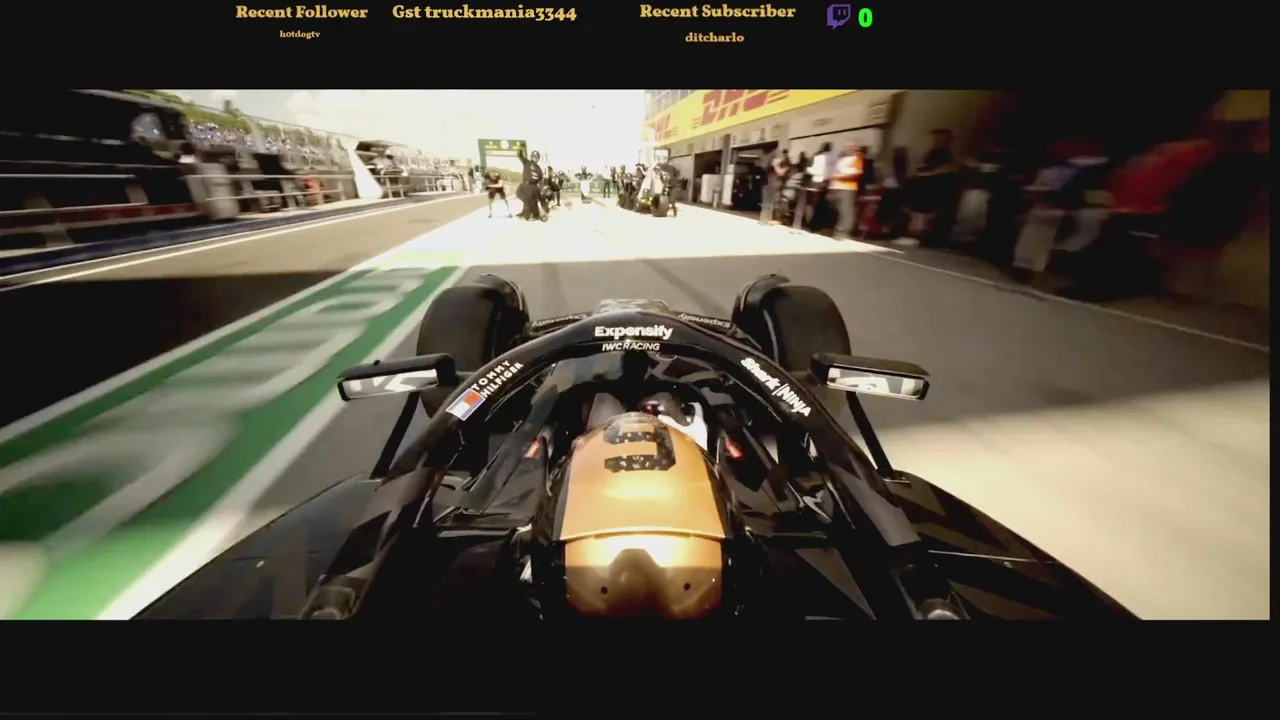1280x720 pixels.
Task: Click the follower name 'hotdogtv'
Action: (300, 34)
